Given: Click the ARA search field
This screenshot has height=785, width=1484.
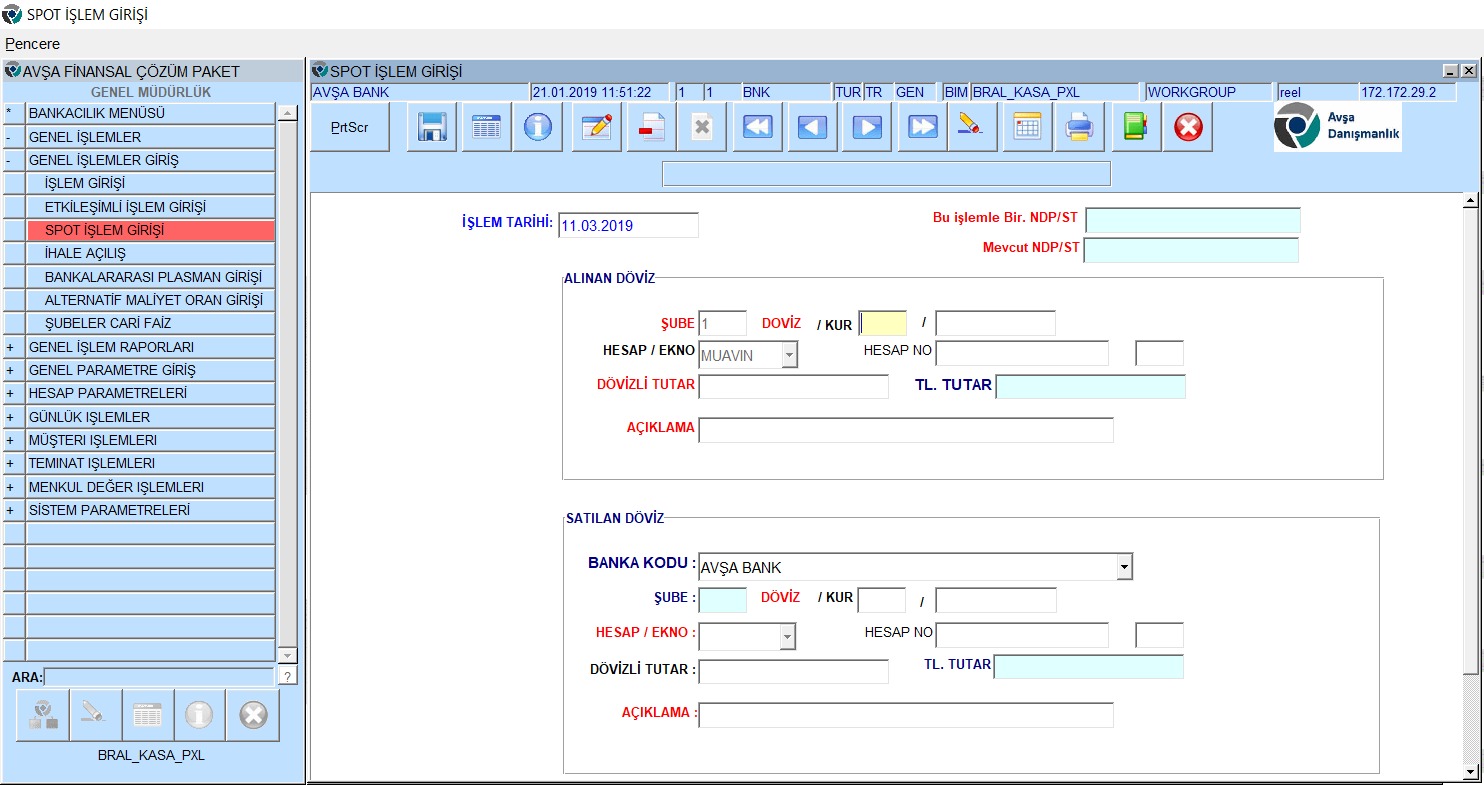Looking at the screenshot, I should coord(158,677).
